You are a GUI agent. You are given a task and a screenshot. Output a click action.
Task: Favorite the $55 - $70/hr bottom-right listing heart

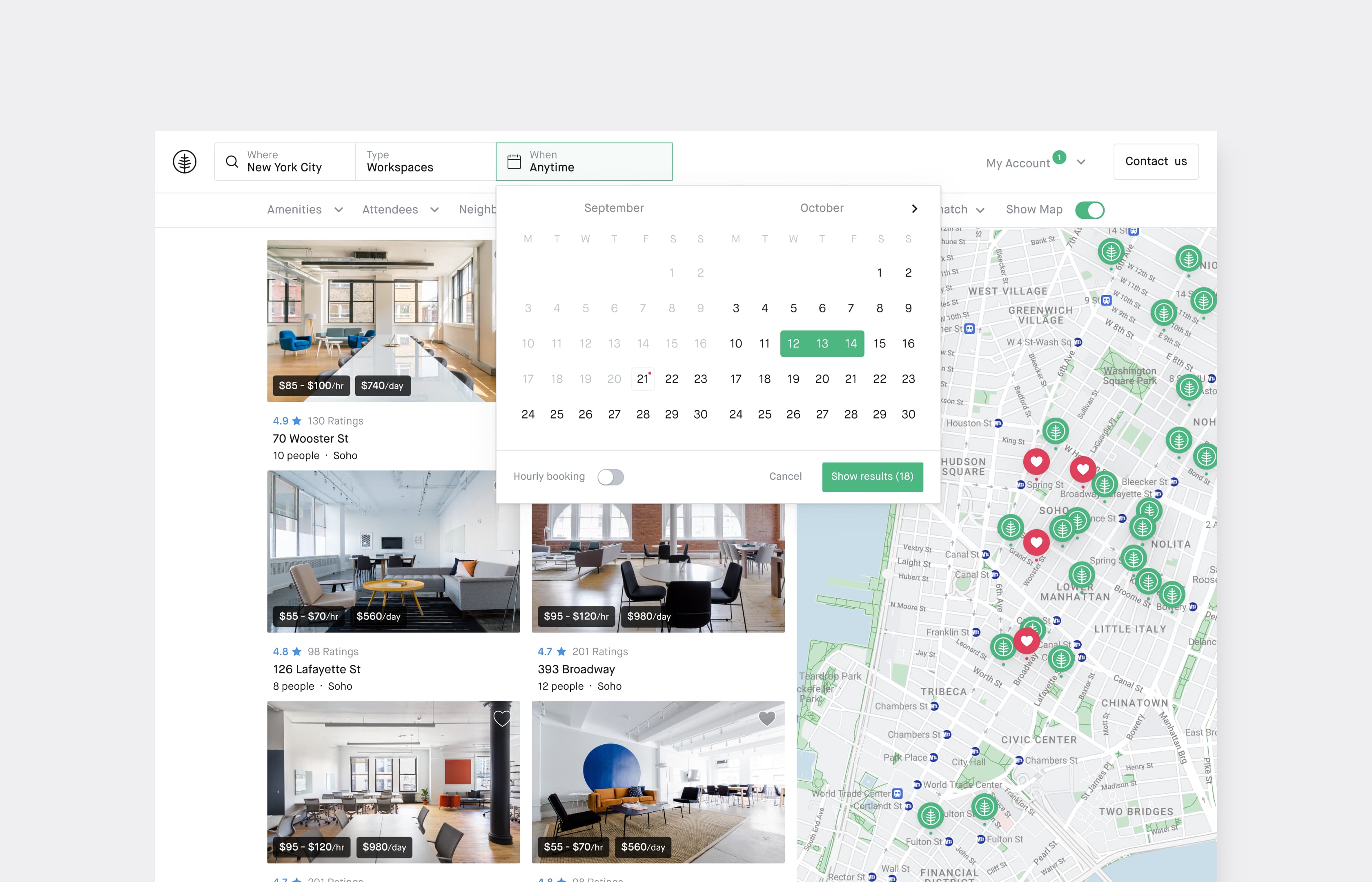767,718
